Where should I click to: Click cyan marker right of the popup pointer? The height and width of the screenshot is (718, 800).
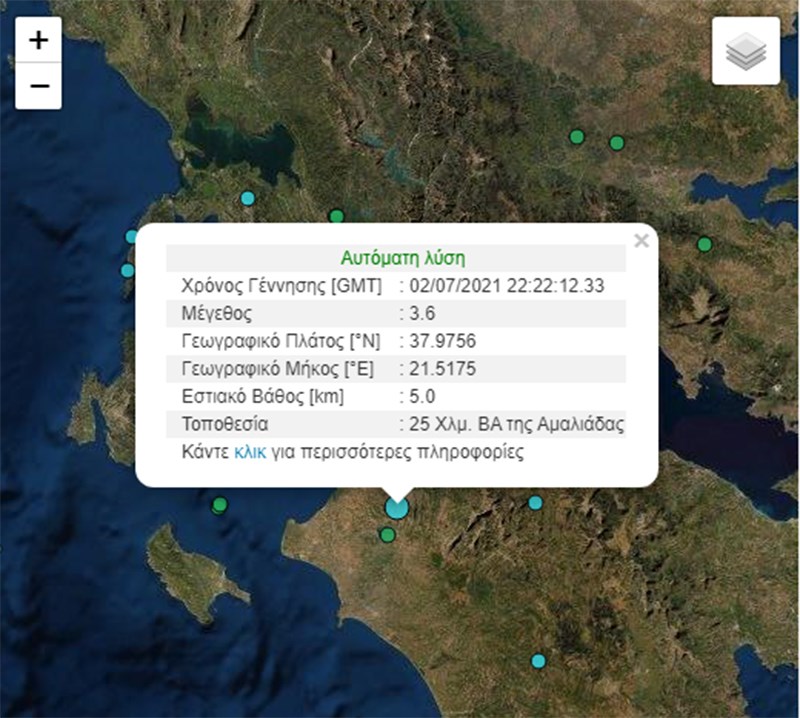pyautogui.click(x=535, y=503)
